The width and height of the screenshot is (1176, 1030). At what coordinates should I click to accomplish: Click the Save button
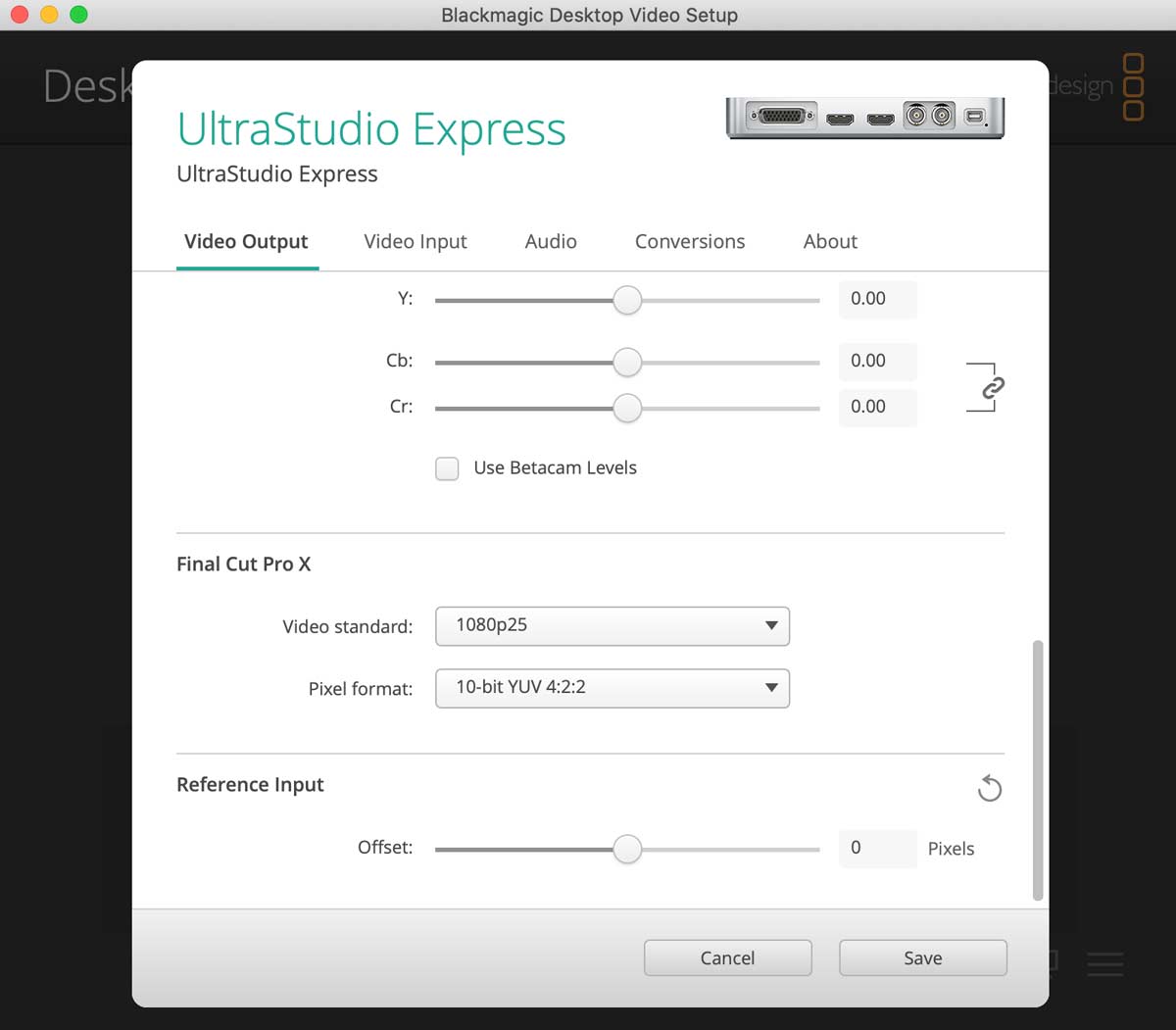pyautogui.click(x=923, y=957)
